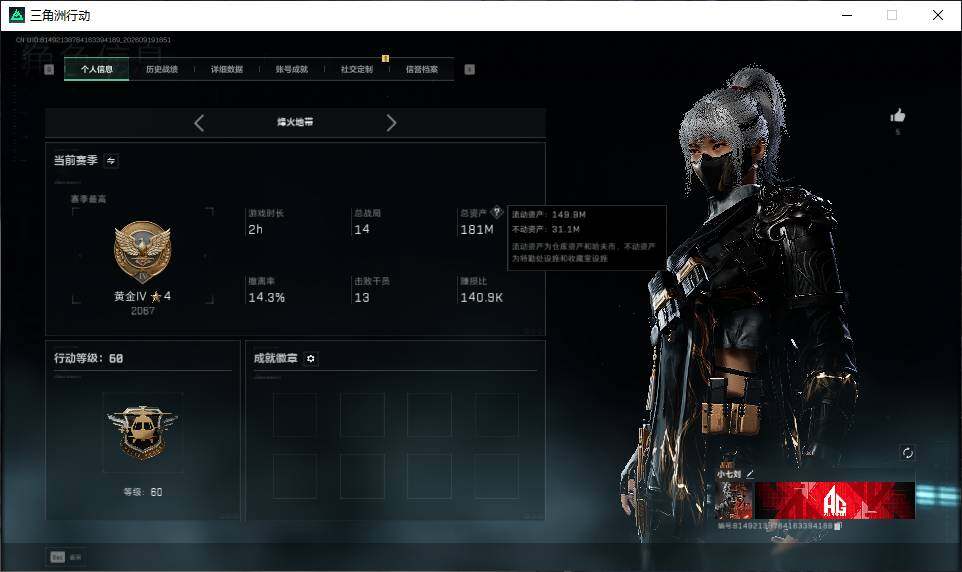
Task: Click the 活动资产 149.9M tooltip line
Action: click(x=549, y=215)
